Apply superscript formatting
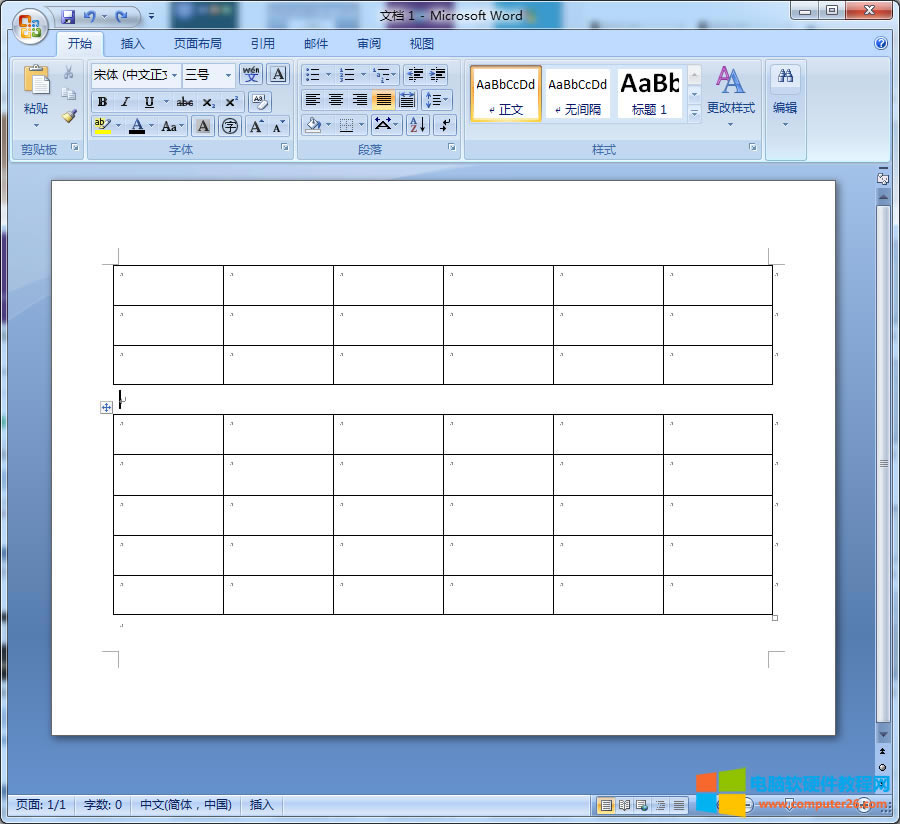This screenshot has height=824, width=900. click(x=232, y=101)
